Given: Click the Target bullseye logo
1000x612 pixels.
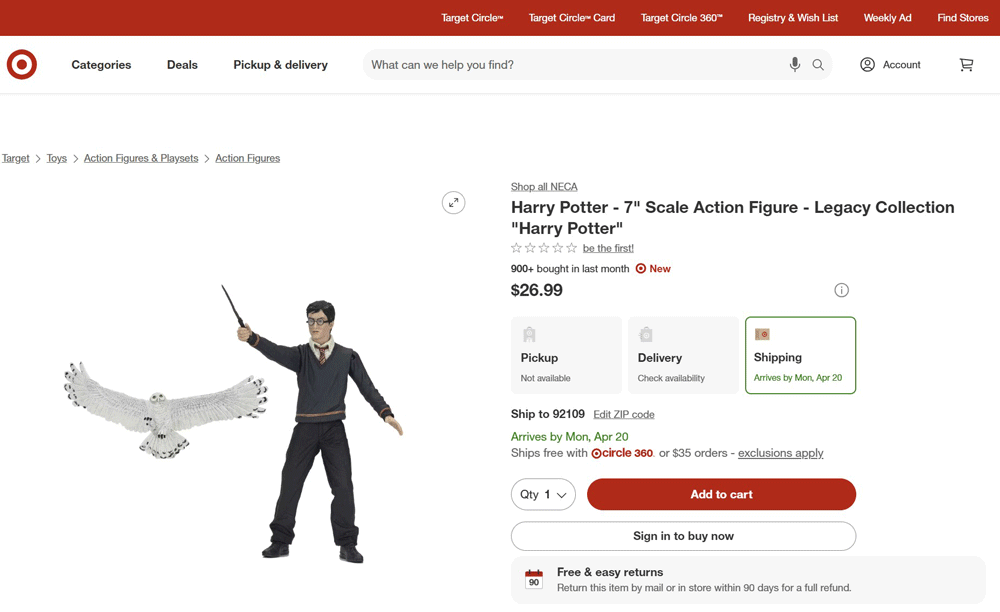Looking at the screenshot, I should [x=22, y=65].
